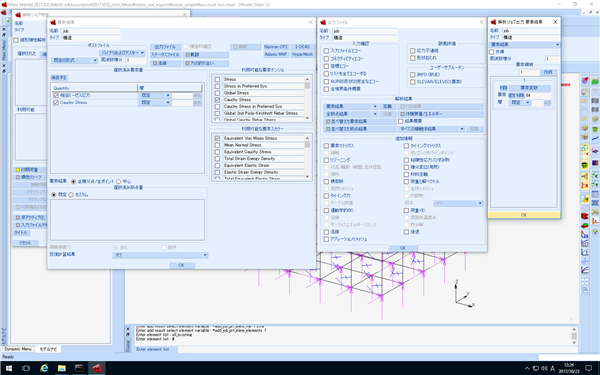Enable 要素マトリクス checkbox in 出力ファイル
The width and height of the screenshot is (600, 375).
tap(326, 146)
